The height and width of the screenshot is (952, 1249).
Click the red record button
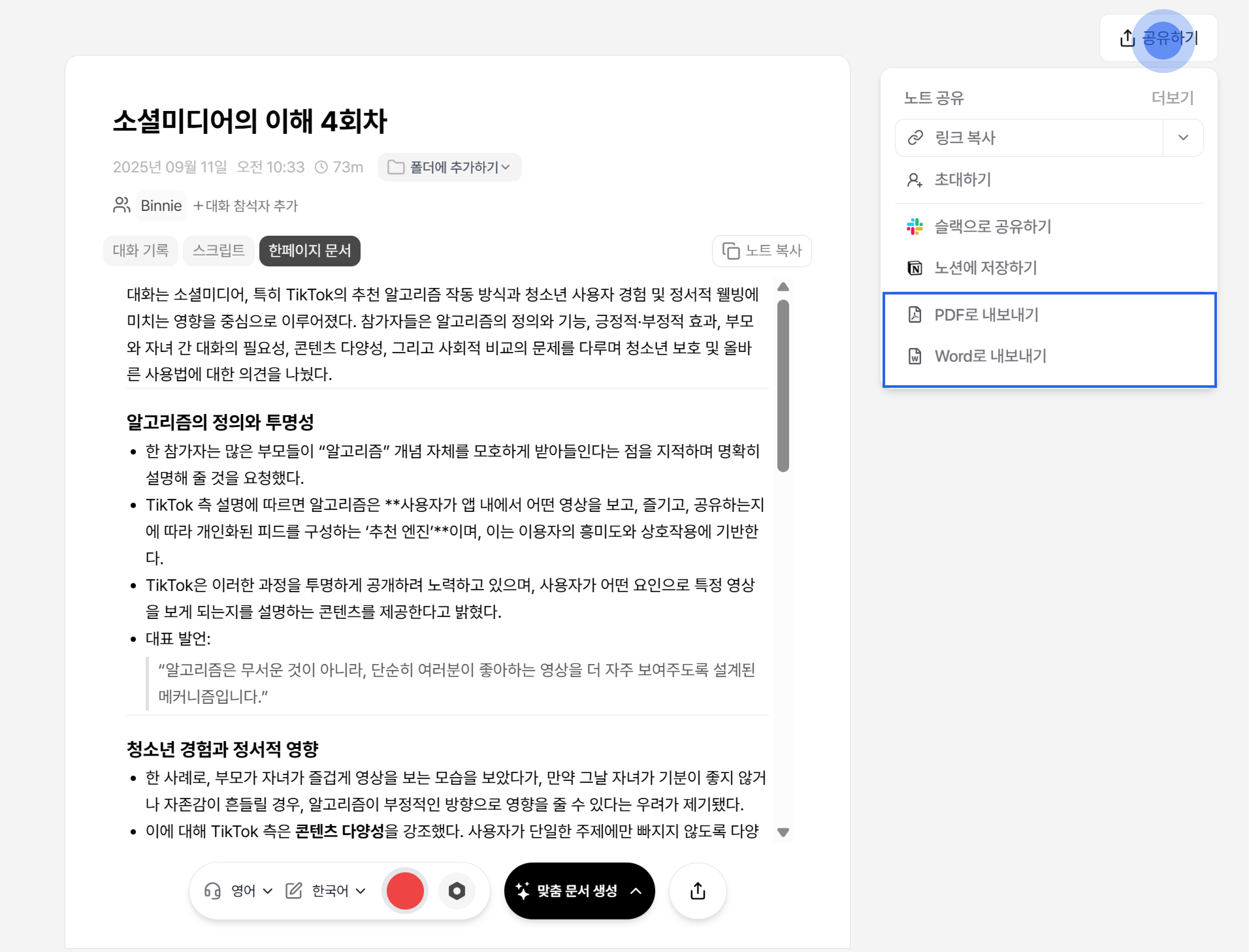click(x=405, y=891)
